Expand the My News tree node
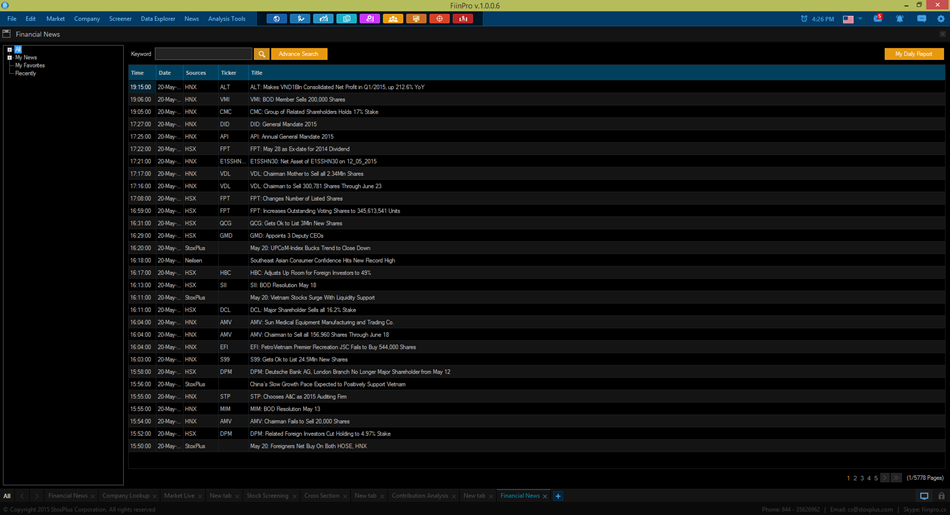This screenshot has width=950, height=515. pyautogui.click(x=9, y=58)
